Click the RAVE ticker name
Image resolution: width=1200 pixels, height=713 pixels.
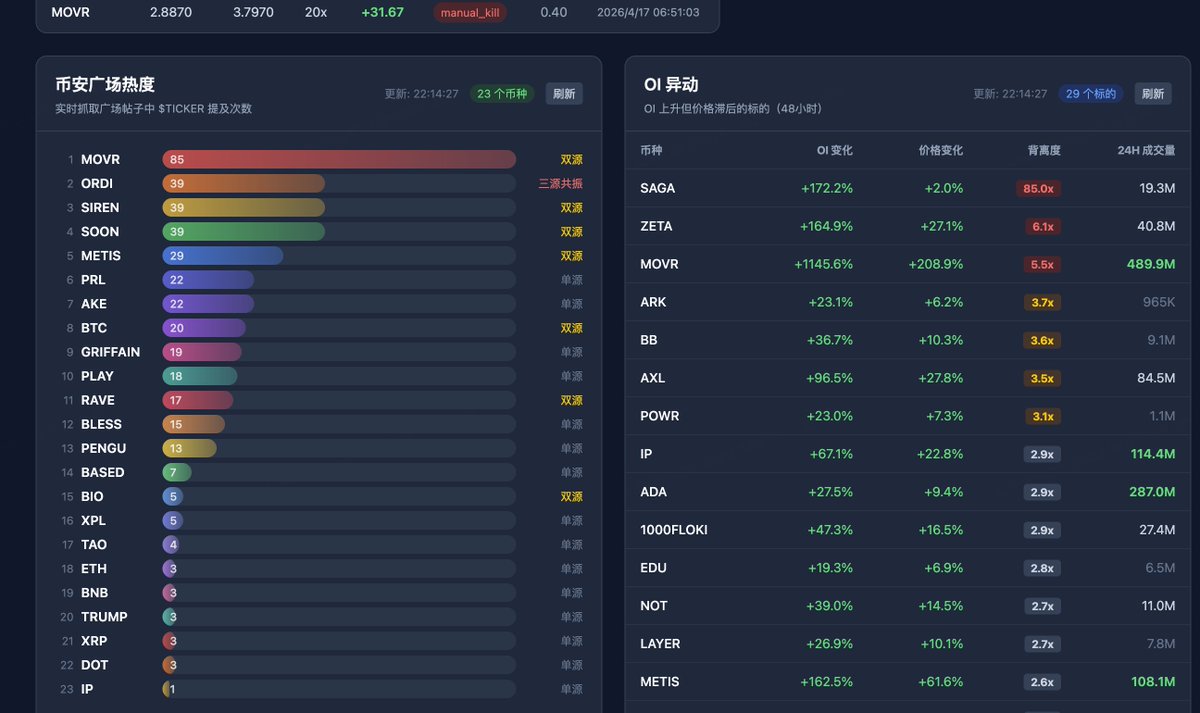click(x=98, y=400)
